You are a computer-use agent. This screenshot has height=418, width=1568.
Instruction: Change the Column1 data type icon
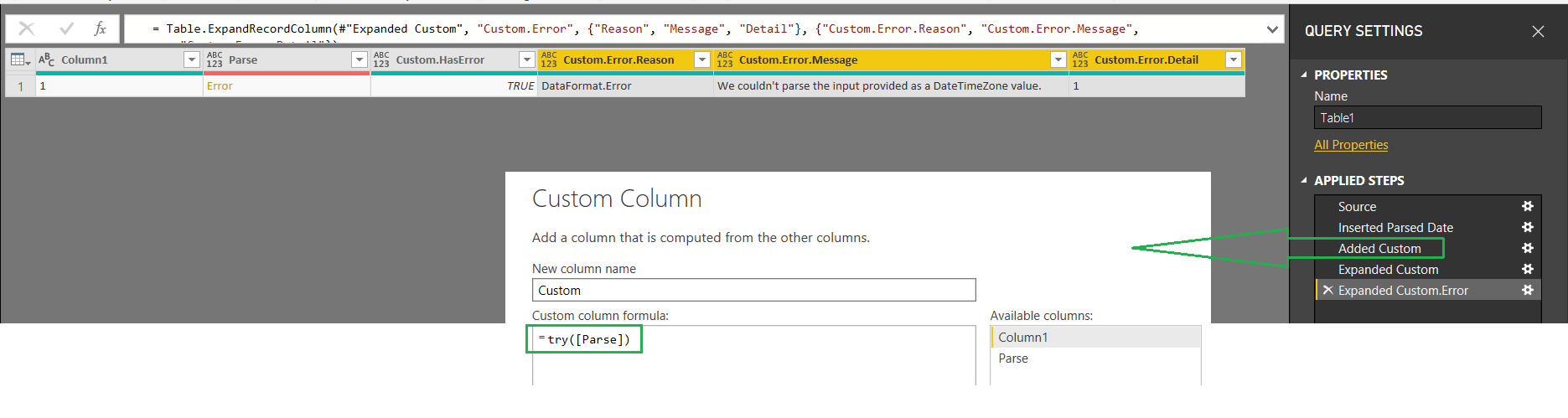click(46, 59)
